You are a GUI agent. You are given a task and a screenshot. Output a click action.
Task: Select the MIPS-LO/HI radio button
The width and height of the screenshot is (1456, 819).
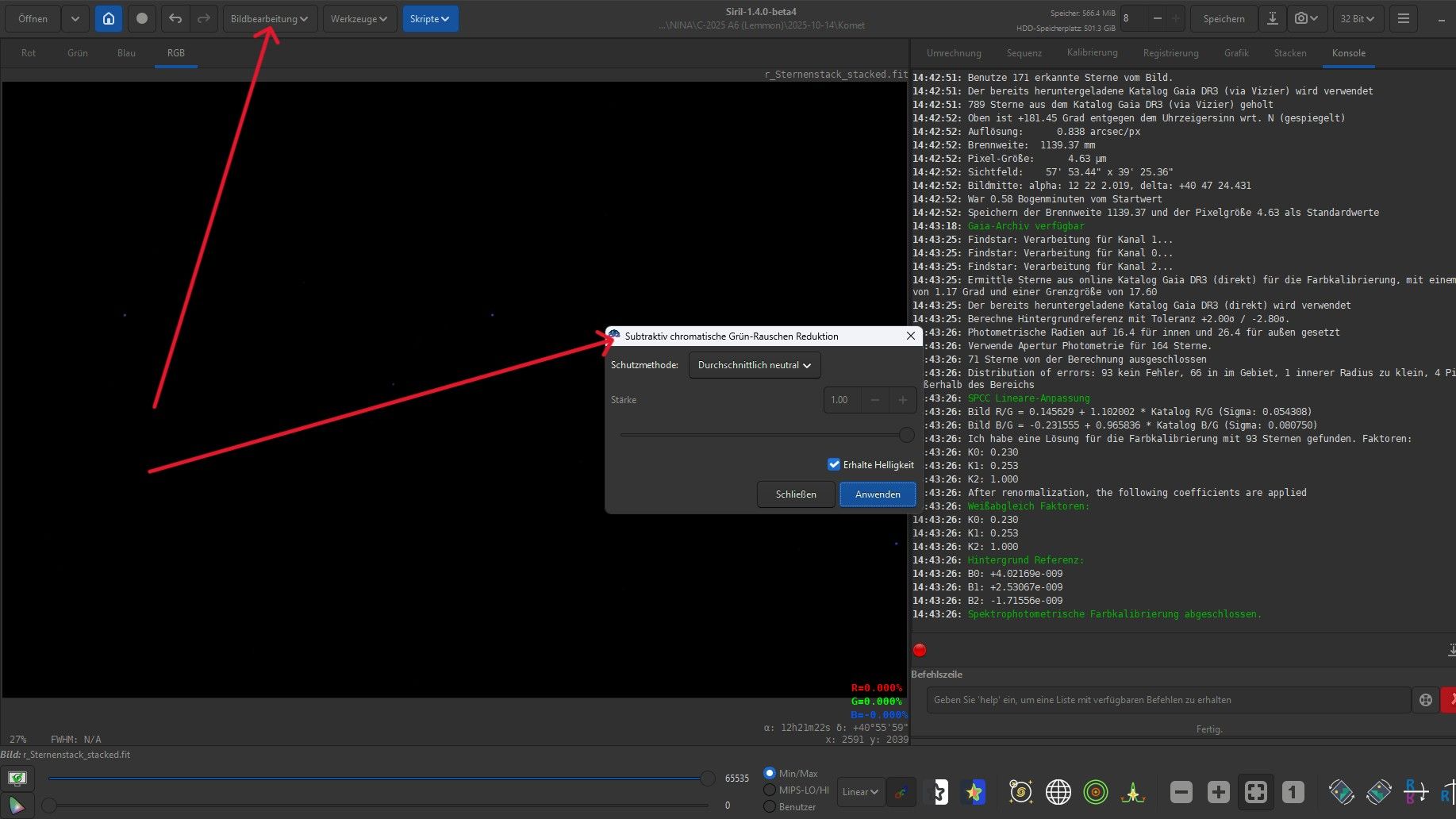point(770,790)
